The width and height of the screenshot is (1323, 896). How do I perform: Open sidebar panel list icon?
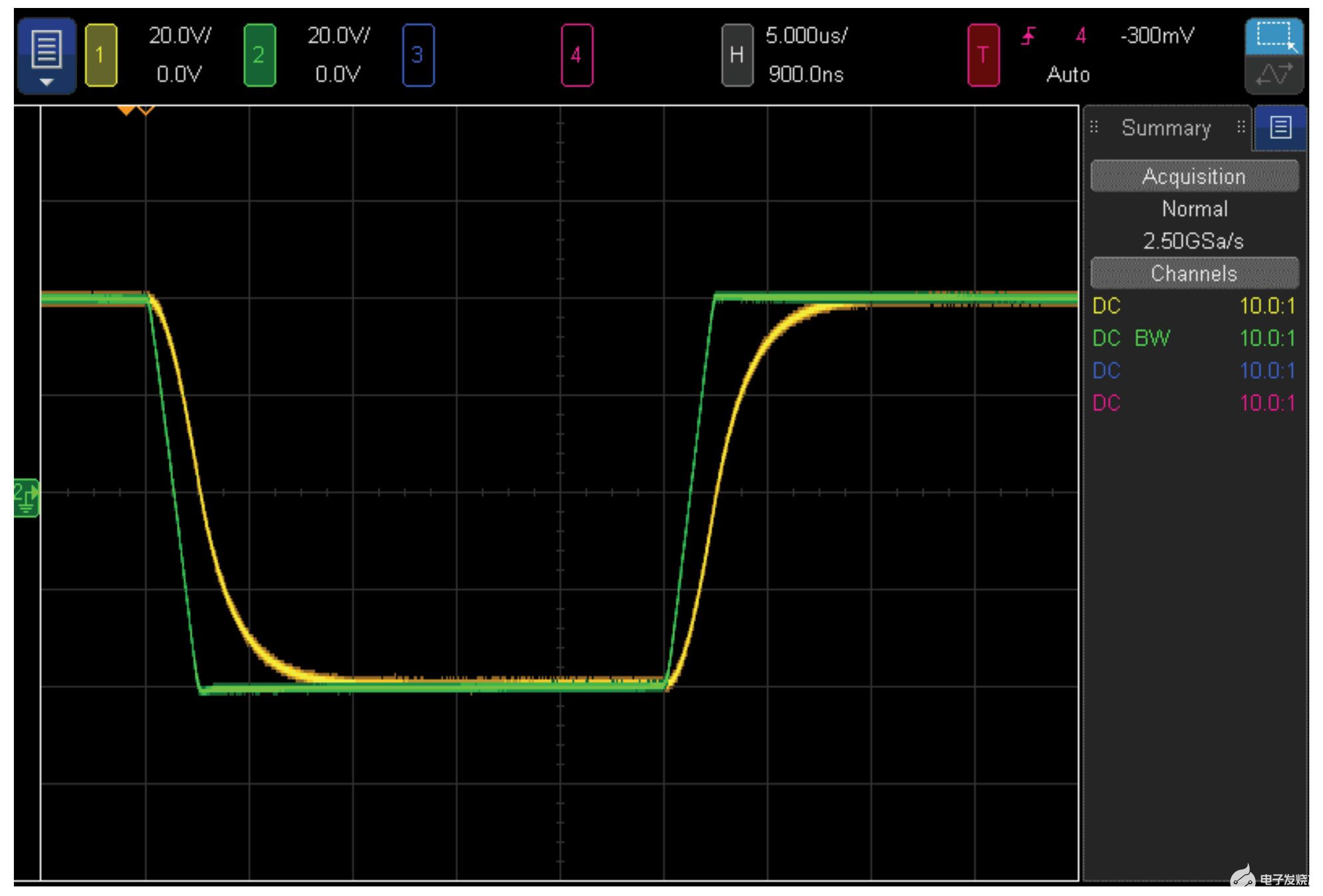1280,127
